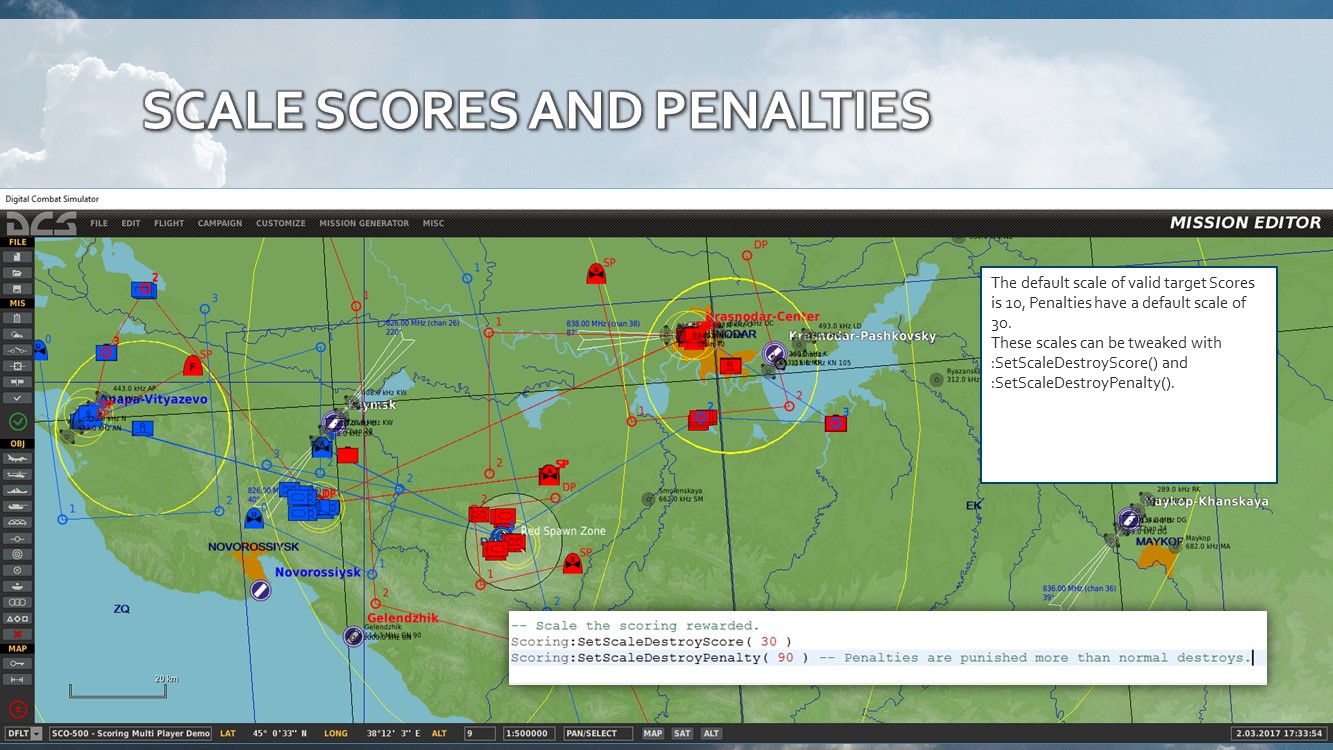Viewport: 1333px width, 750px height.
Task: Open the MISSION GENERATOR menu
Action: pyautogui.click(x=364, y=223)
